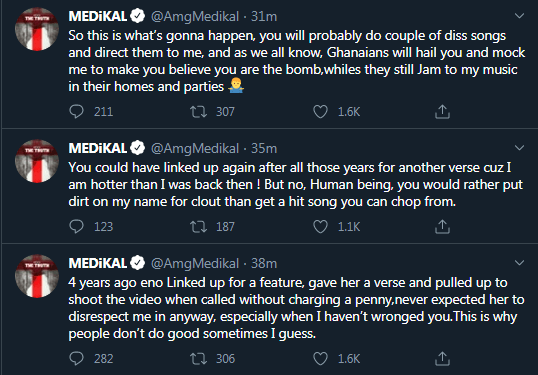This screenshot has width=538, height=375.
Task: Open MEDiKAL's avatar on the 38m tweet
Action: coord(37,276)
